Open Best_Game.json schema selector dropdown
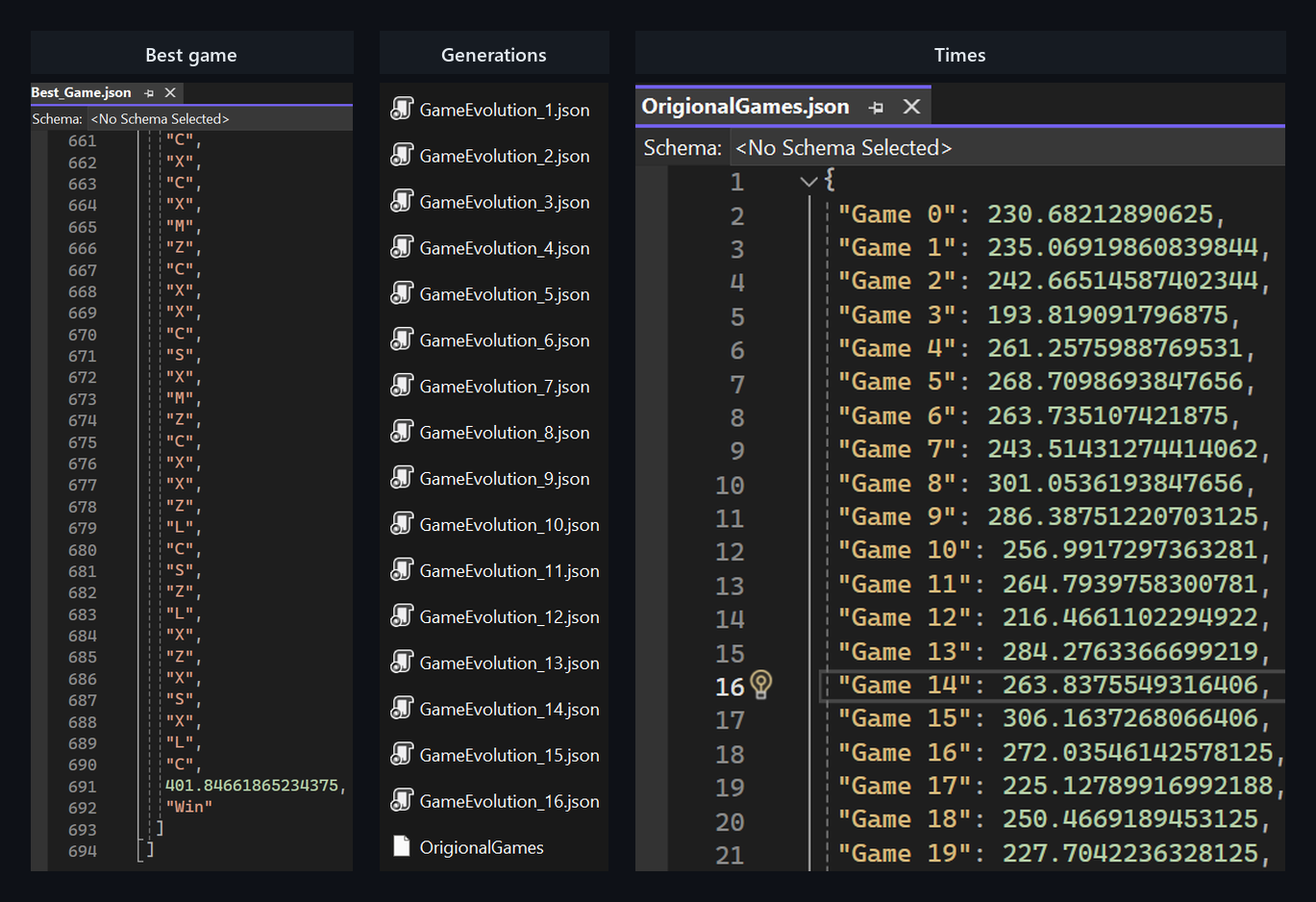This screenshot has height=902, width=1316. (220, 119)
